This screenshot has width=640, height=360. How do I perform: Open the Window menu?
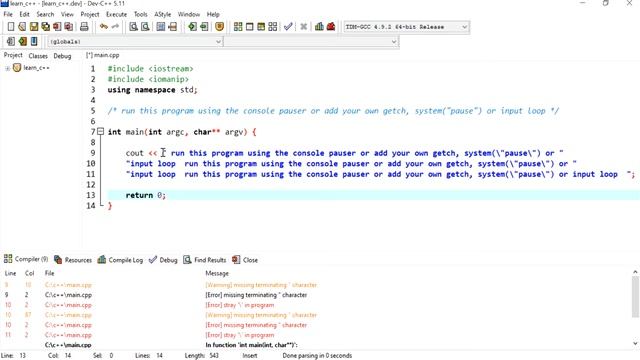click(189, 14)
